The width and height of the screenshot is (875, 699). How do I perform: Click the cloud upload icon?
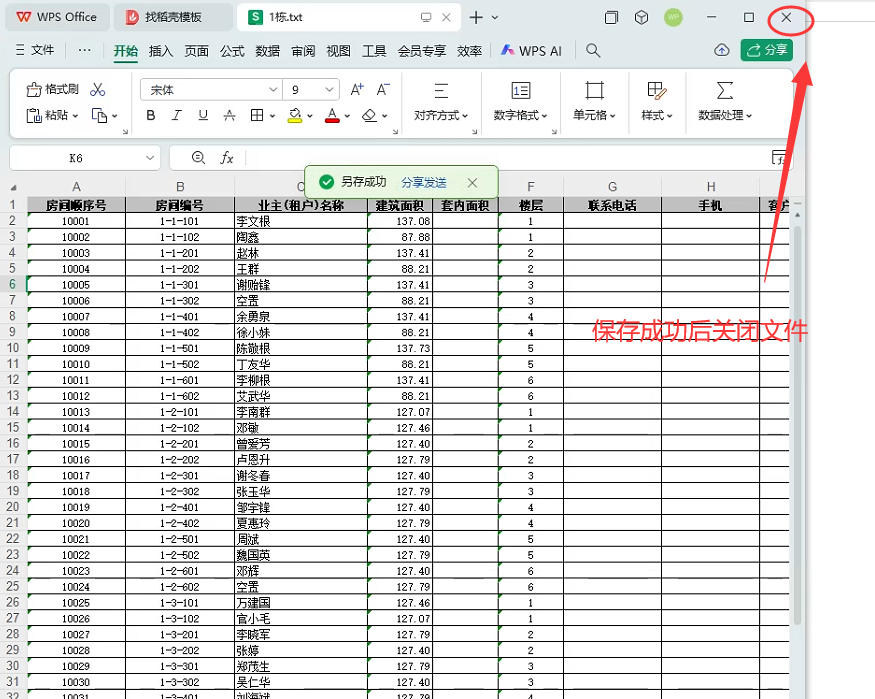tap(721, 50)
